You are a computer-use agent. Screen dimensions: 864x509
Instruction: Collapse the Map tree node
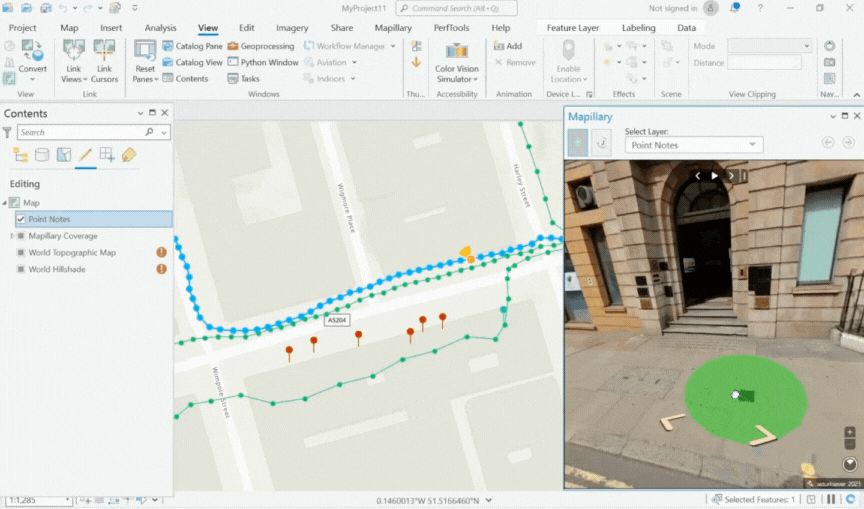point(5,203)
